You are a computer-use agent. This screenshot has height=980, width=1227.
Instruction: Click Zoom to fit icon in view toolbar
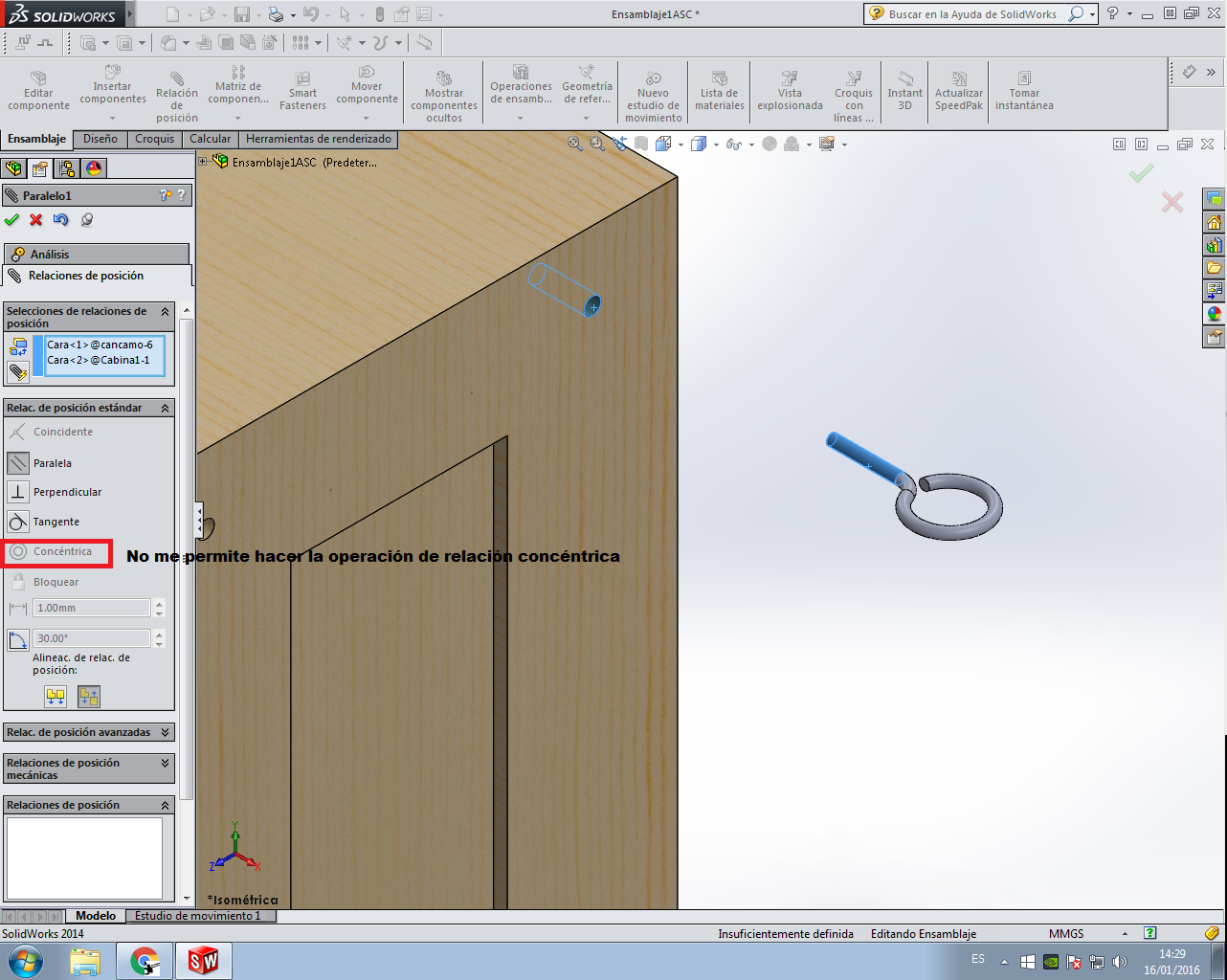click(575, 145)
